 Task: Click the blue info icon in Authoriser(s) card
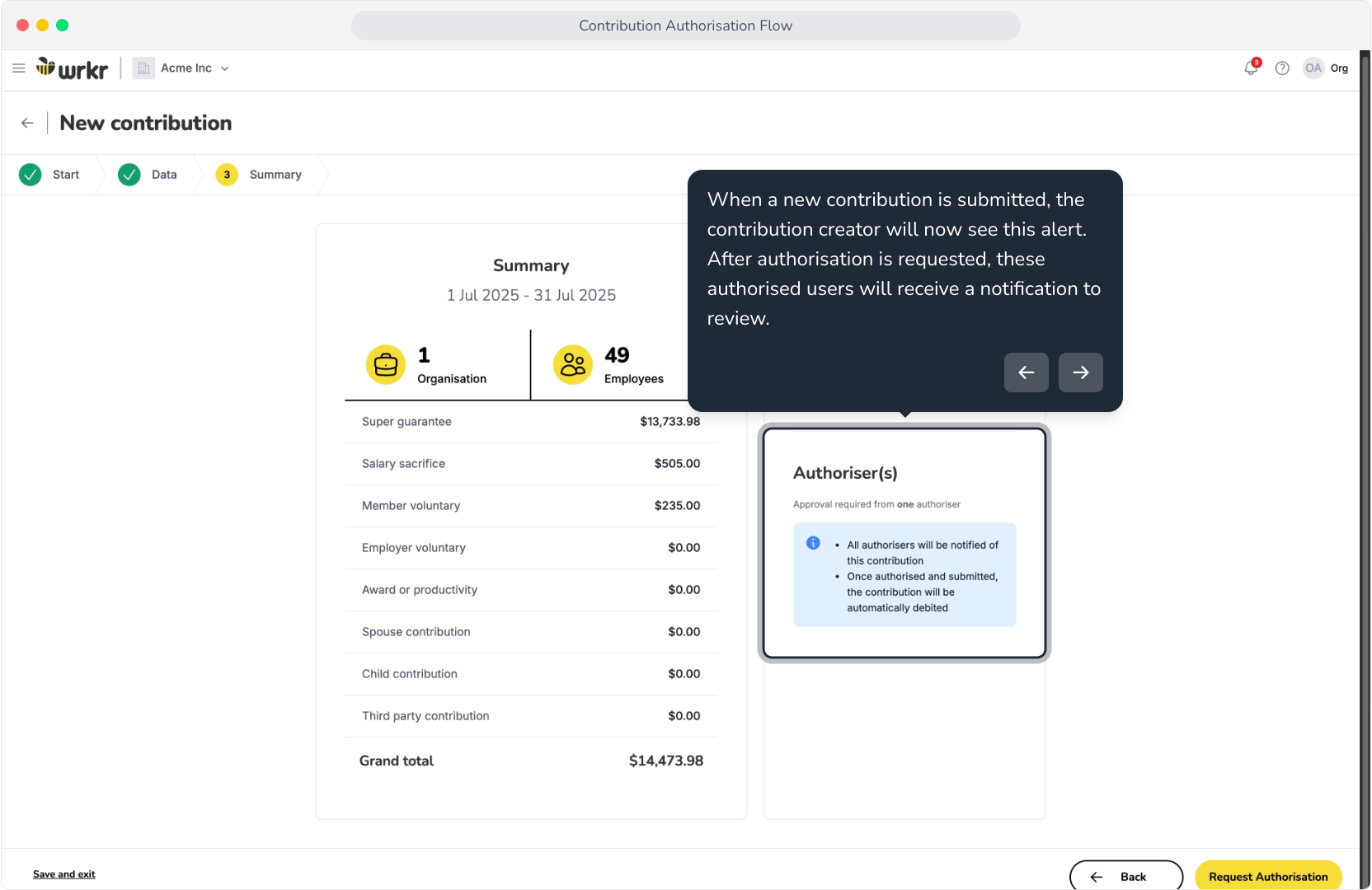[813, 543]
